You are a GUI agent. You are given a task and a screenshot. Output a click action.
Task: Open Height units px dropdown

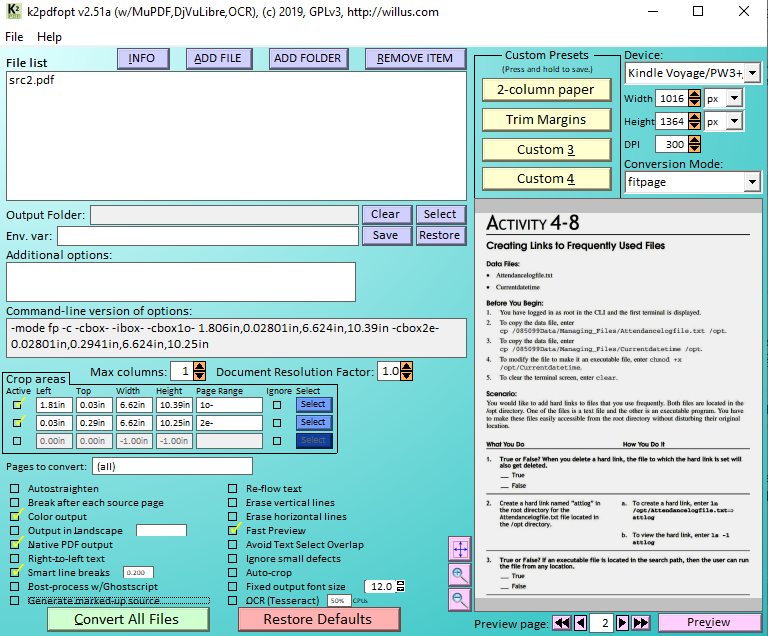(x=734, y=121)
